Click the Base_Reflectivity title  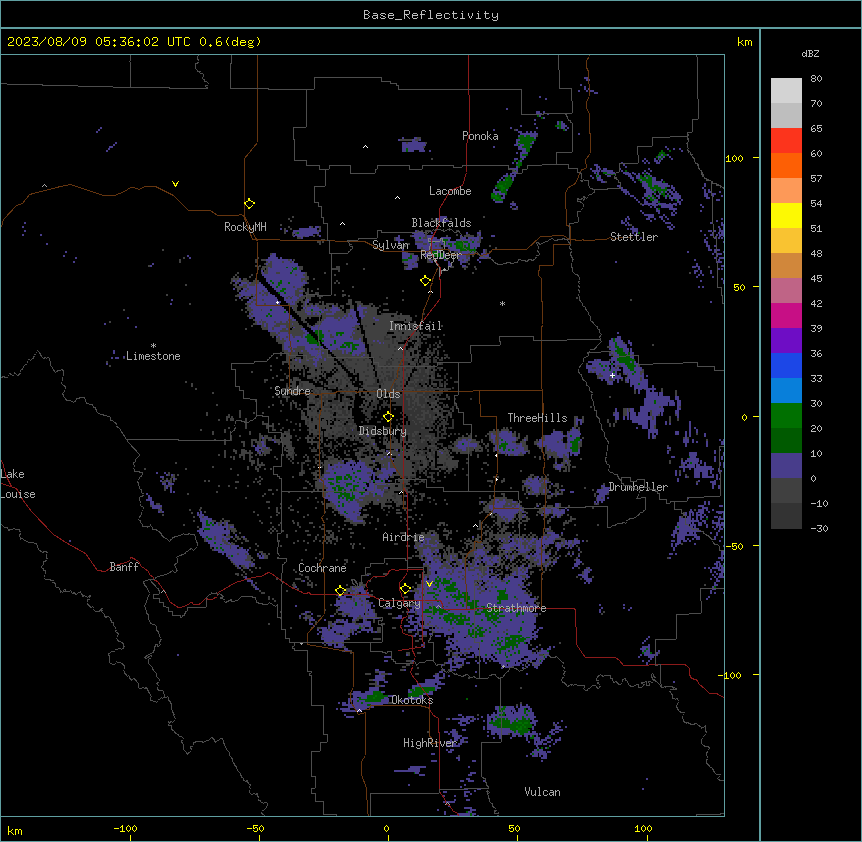pyautogui.click(x=431, y=15)
